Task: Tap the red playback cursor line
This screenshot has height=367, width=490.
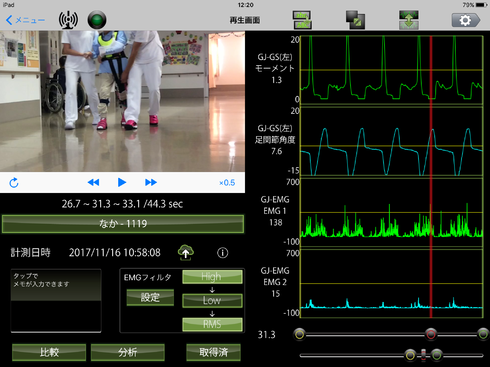Action: (x=431, y=177)
